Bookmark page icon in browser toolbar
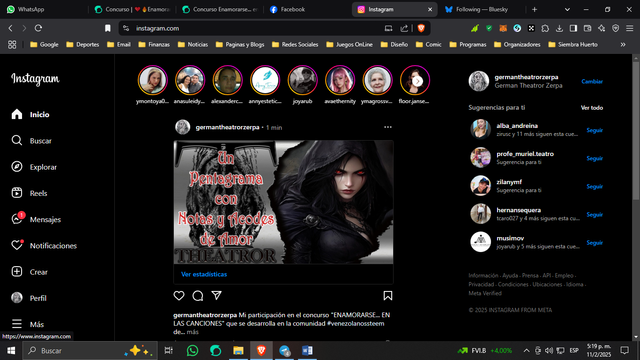 pyautogui.click(x=108, y=28)
